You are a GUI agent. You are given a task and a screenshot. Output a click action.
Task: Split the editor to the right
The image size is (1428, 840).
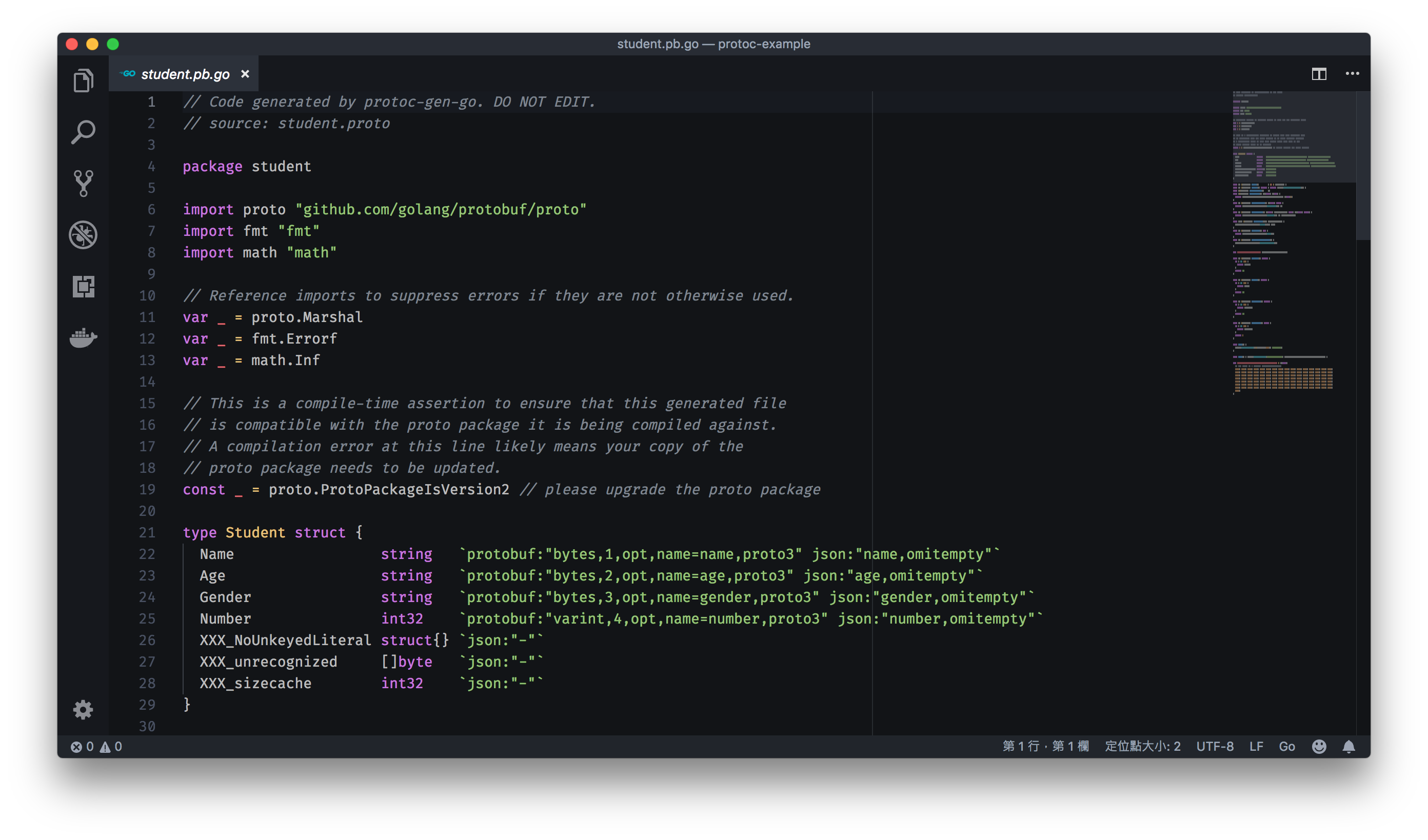pyautogui.click(x=1319, y=74)
